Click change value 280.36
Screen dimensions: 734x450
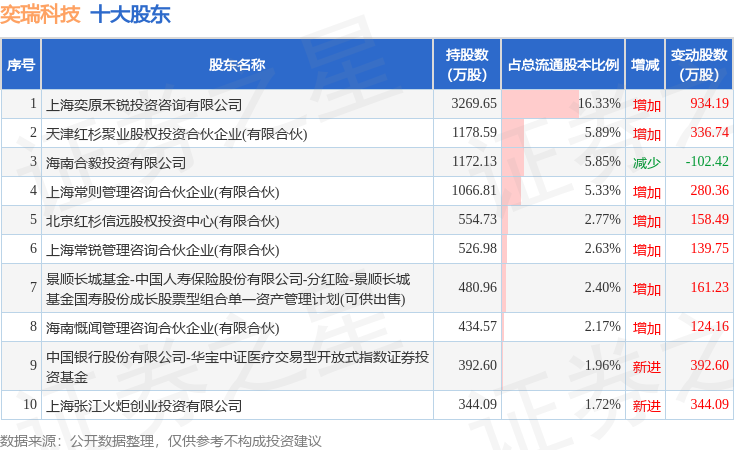tap(710, 190)
